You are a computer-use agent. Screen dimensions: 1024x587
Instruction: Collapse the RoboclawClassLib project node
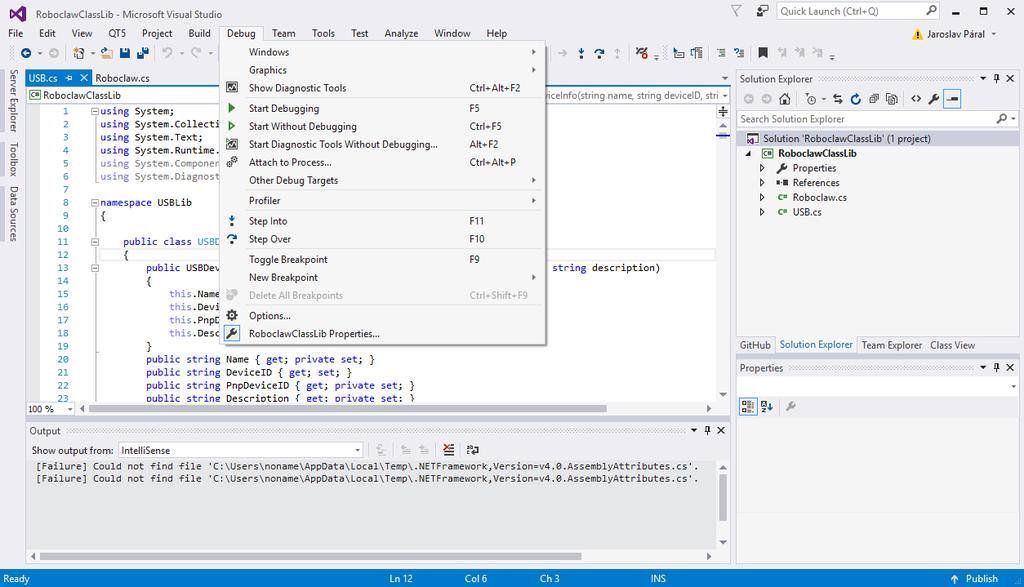(x=748, y=154)
